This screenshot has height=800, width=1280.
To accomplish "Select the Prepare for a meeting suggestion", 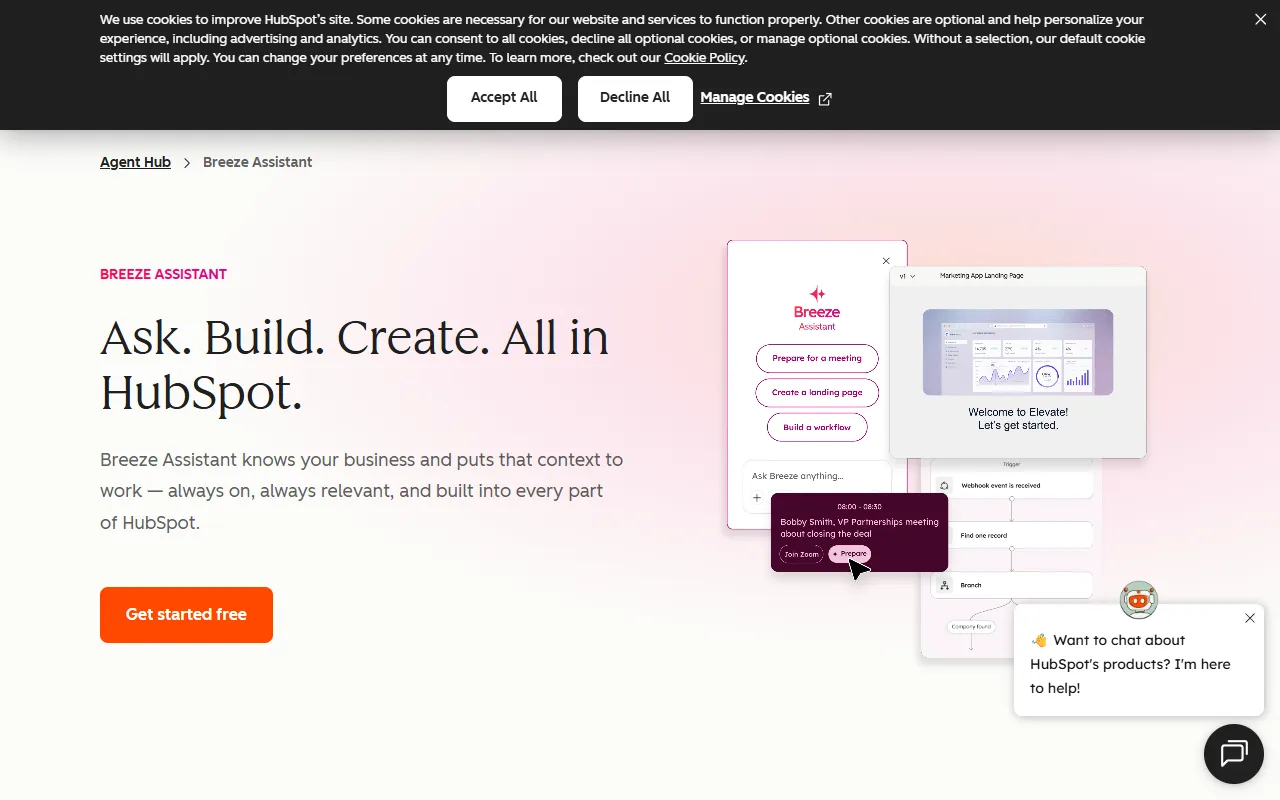I will click(817, 358).
